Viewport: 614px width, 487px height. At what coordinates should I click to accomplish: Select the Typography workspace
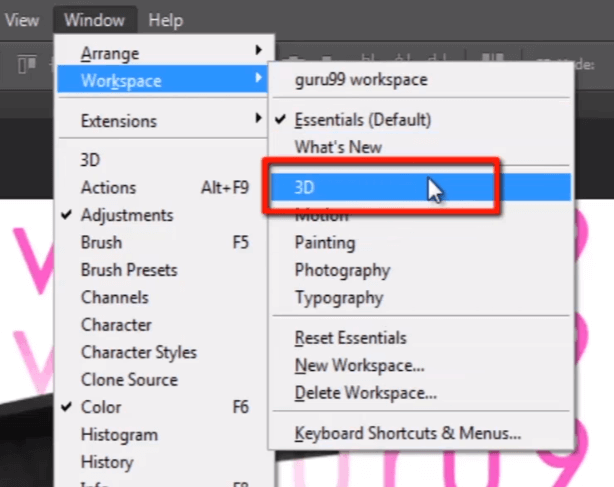click(x=338, y=298)
